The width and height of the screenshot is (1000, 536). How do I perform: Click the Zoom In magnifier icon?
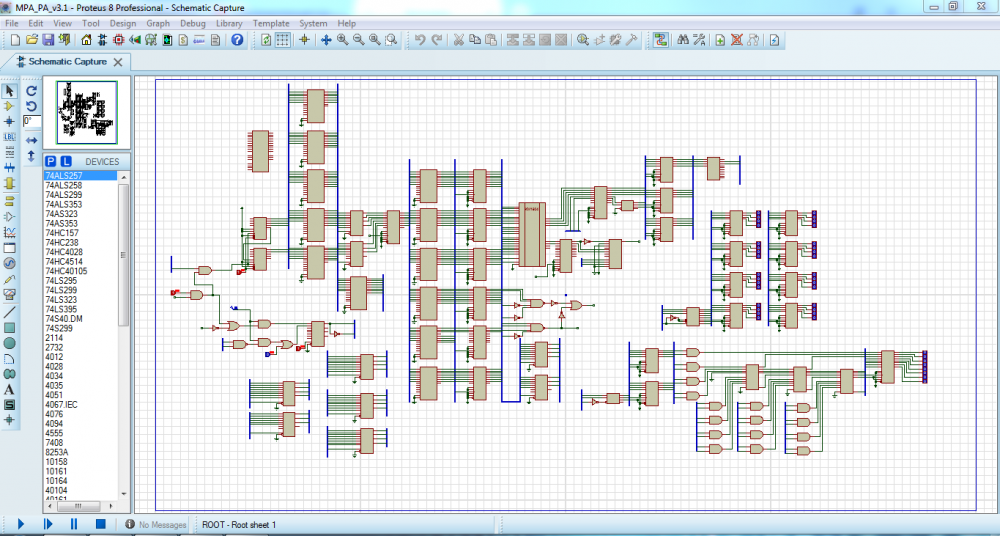pos(342,40)
